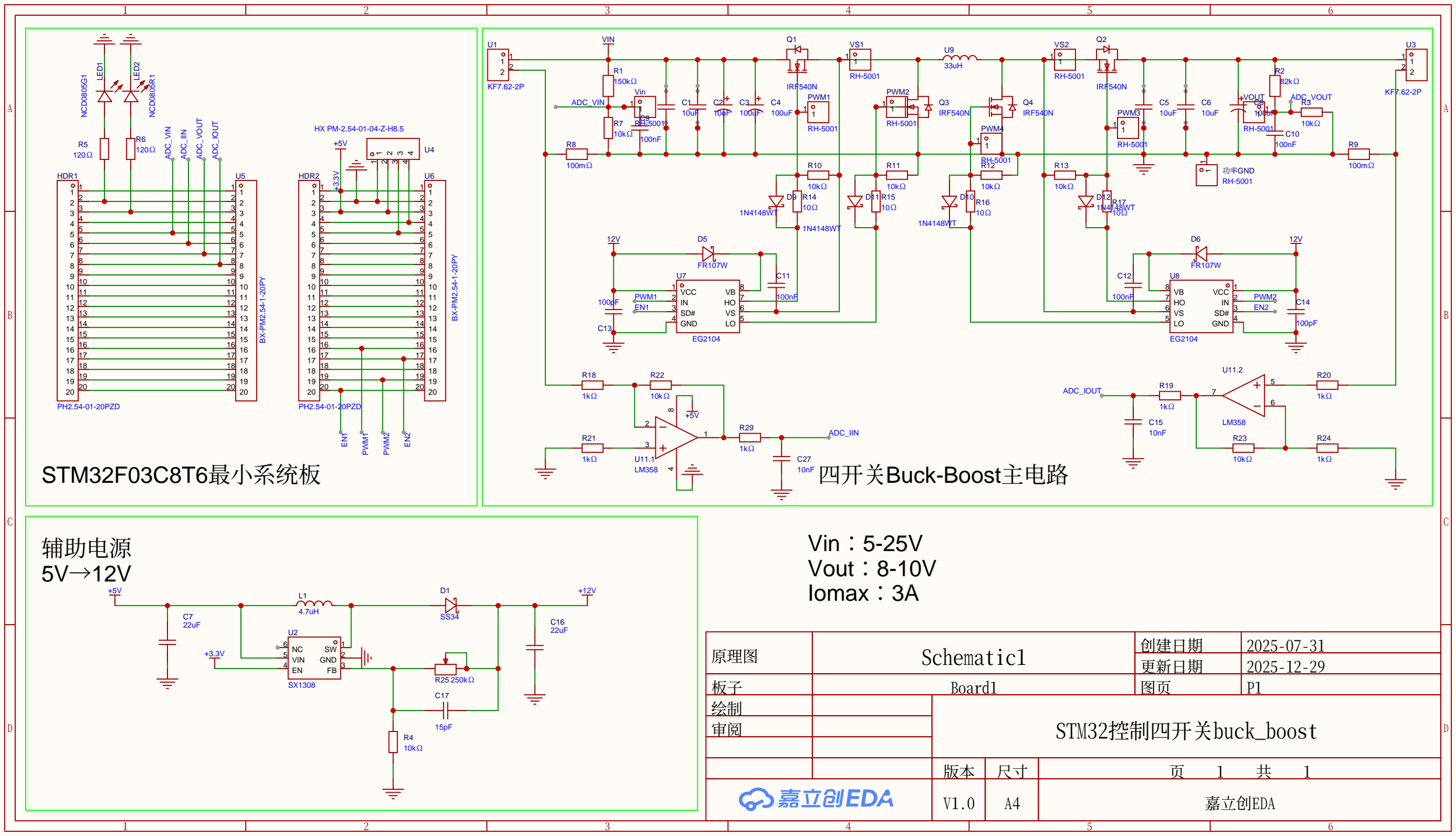Click the LED1 NCD0805G1 diode symbol
The image size is (1456, 836).
click(x=104, y=96)
